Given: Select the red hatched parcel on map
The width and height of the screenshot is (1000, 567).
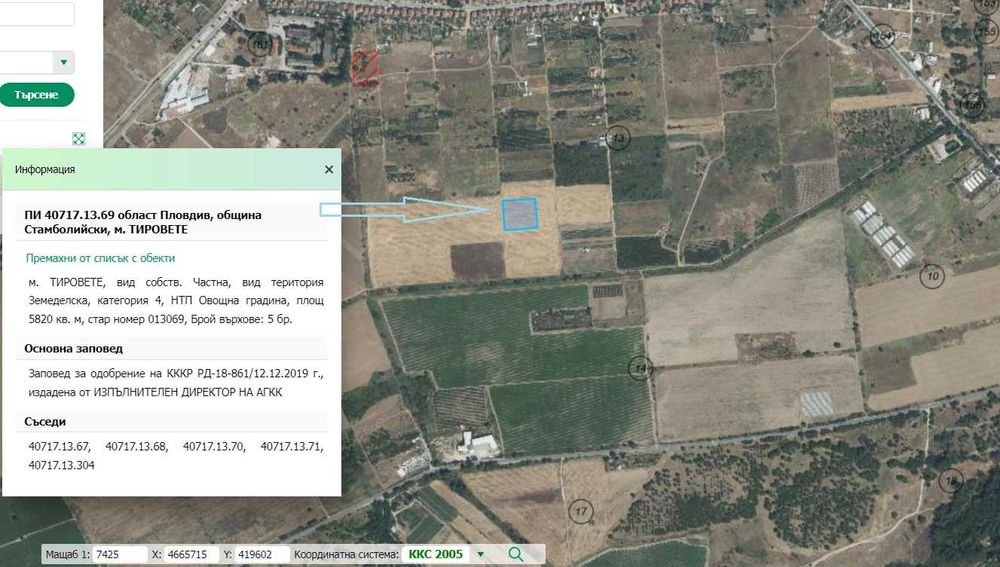Looking at the screenshot, I should [x=365, y=68].
